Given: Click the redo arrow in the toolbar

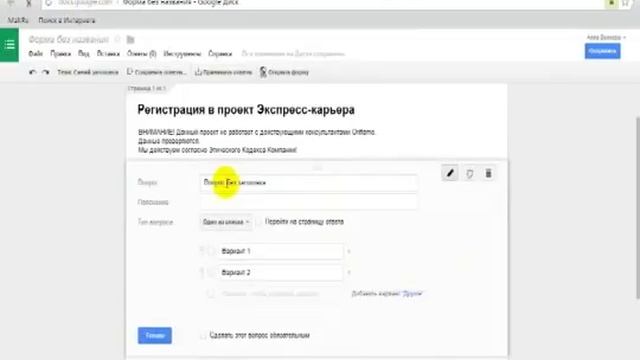Looking at the screenshot, I should click(x=46, y=72).
